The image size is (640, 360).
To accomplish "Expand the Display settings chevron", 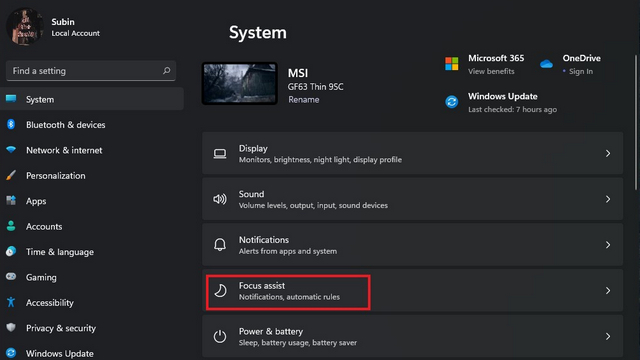I will click(x=608, y=153).
